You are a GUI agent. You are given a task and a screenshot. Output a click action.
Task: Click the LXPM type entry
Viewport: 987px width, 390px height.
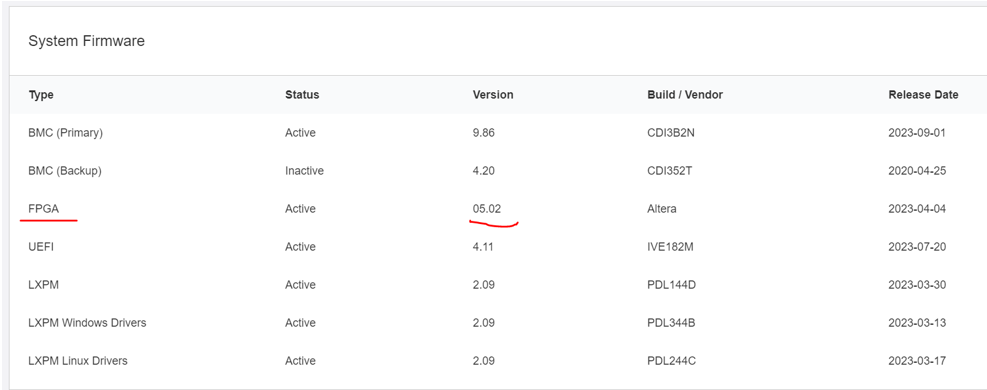[x=44, y=285]
